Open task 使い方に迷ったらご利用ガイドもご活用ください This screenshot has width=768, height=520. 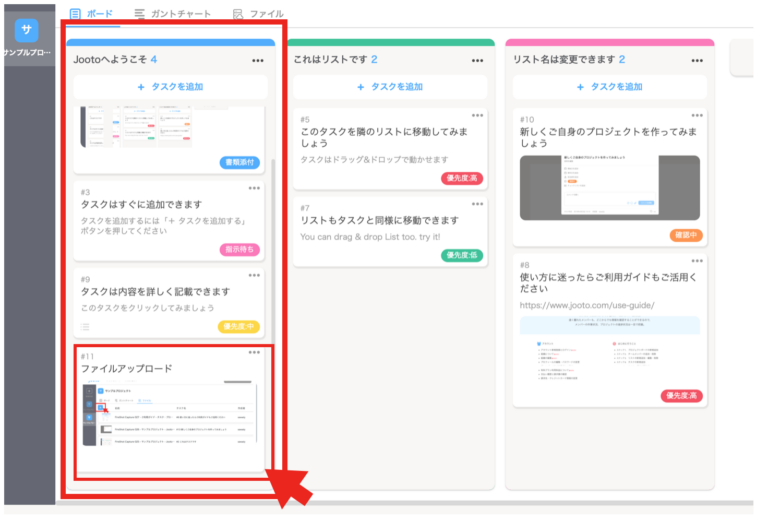(608, 283)
